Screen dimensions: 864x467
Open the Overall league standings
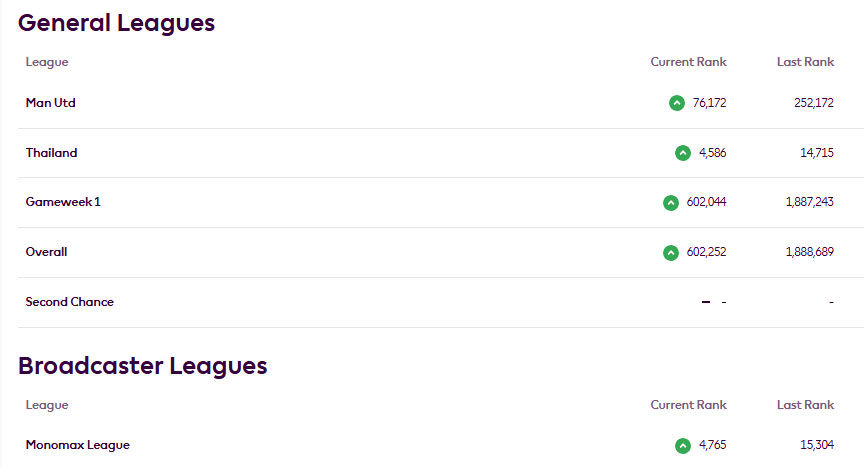click(x=46, y=252)
